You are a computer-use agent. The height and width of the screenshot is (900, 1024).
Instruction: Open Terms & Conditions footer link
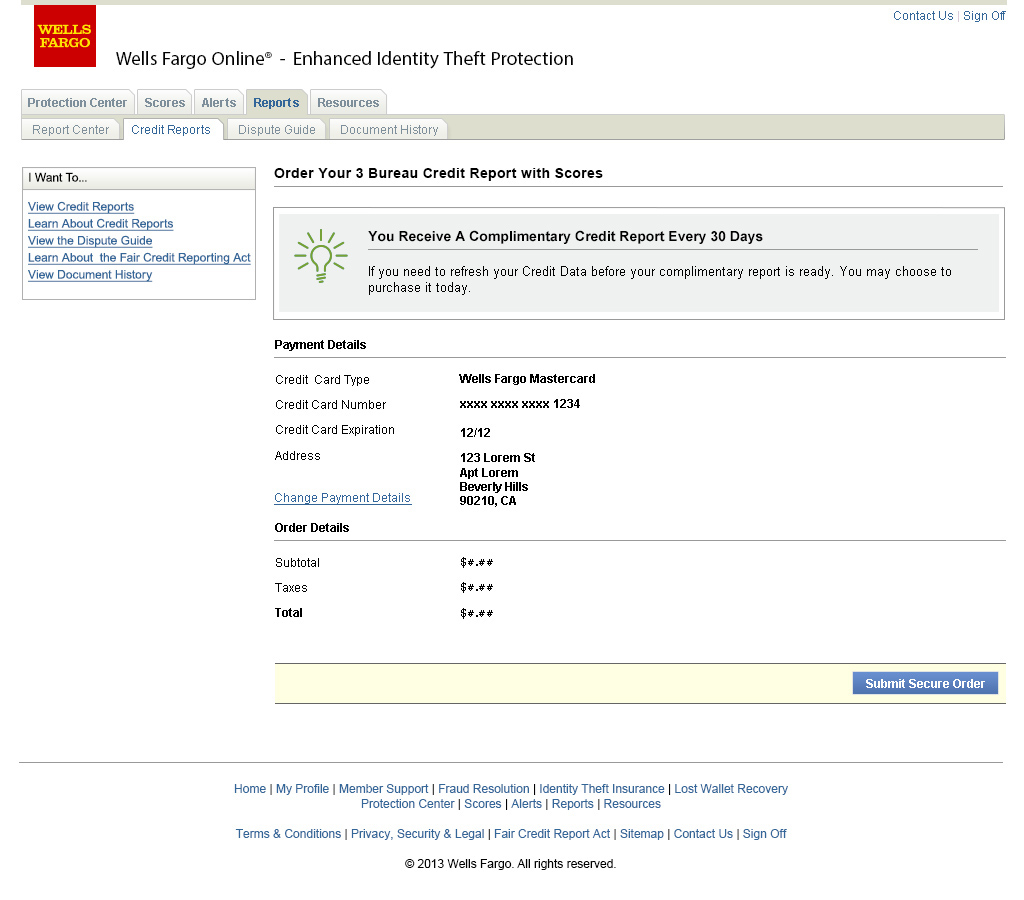(x=288, y=833)
